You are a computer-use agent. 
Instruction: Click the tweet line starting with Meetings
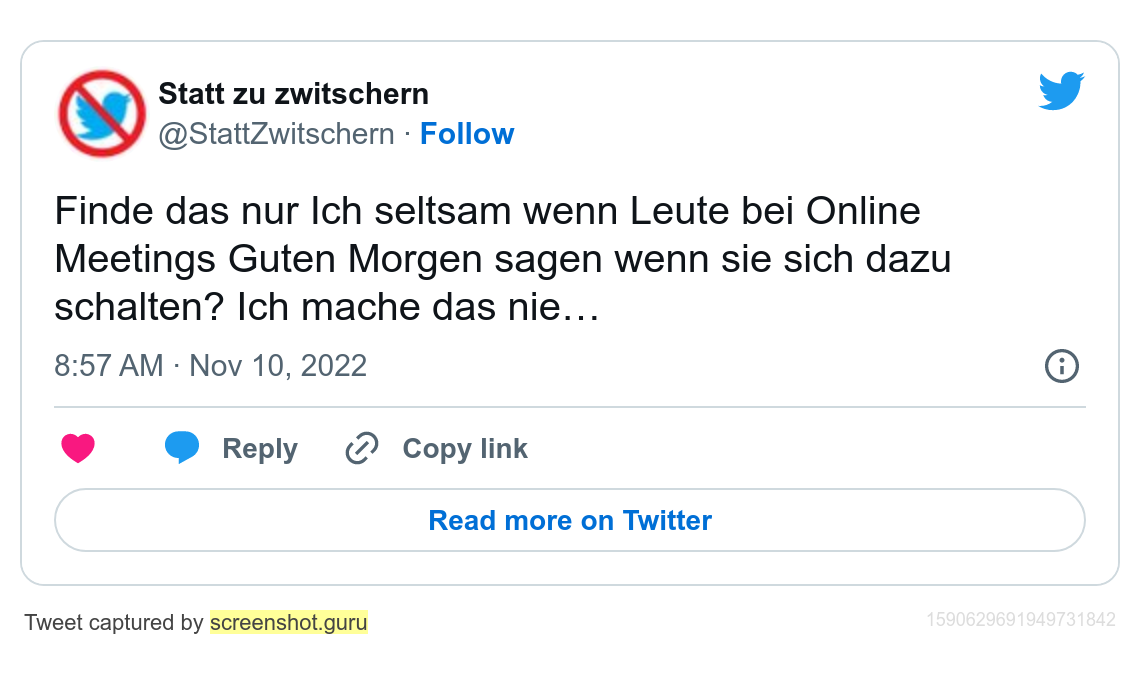coord(502,259)
